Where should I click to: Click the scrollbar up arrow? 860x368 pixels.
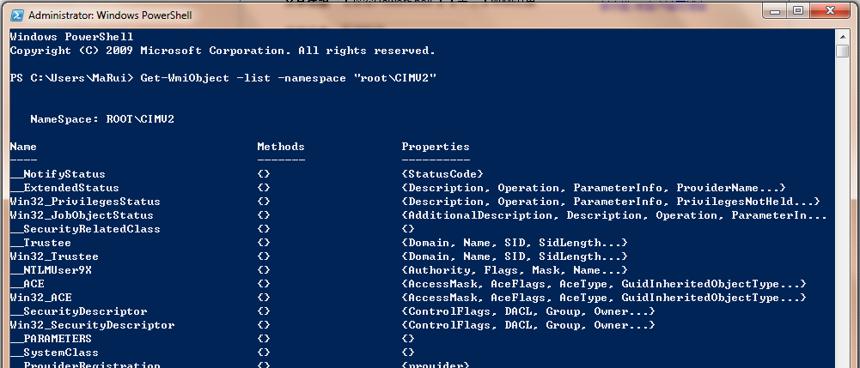click(x=842, y=36)
